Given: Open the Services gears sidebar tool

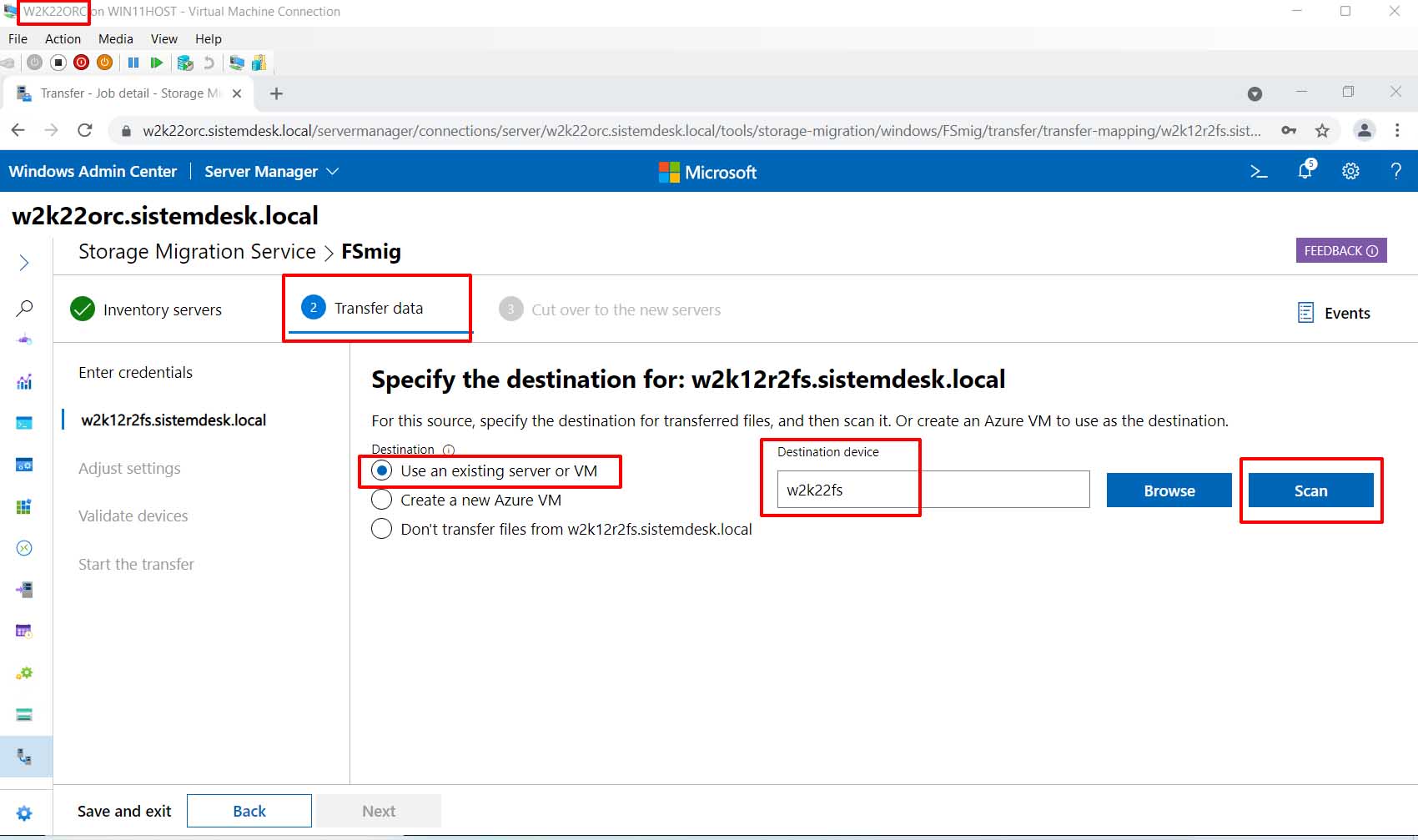Looking at the screenshot, I should point(24,673).
